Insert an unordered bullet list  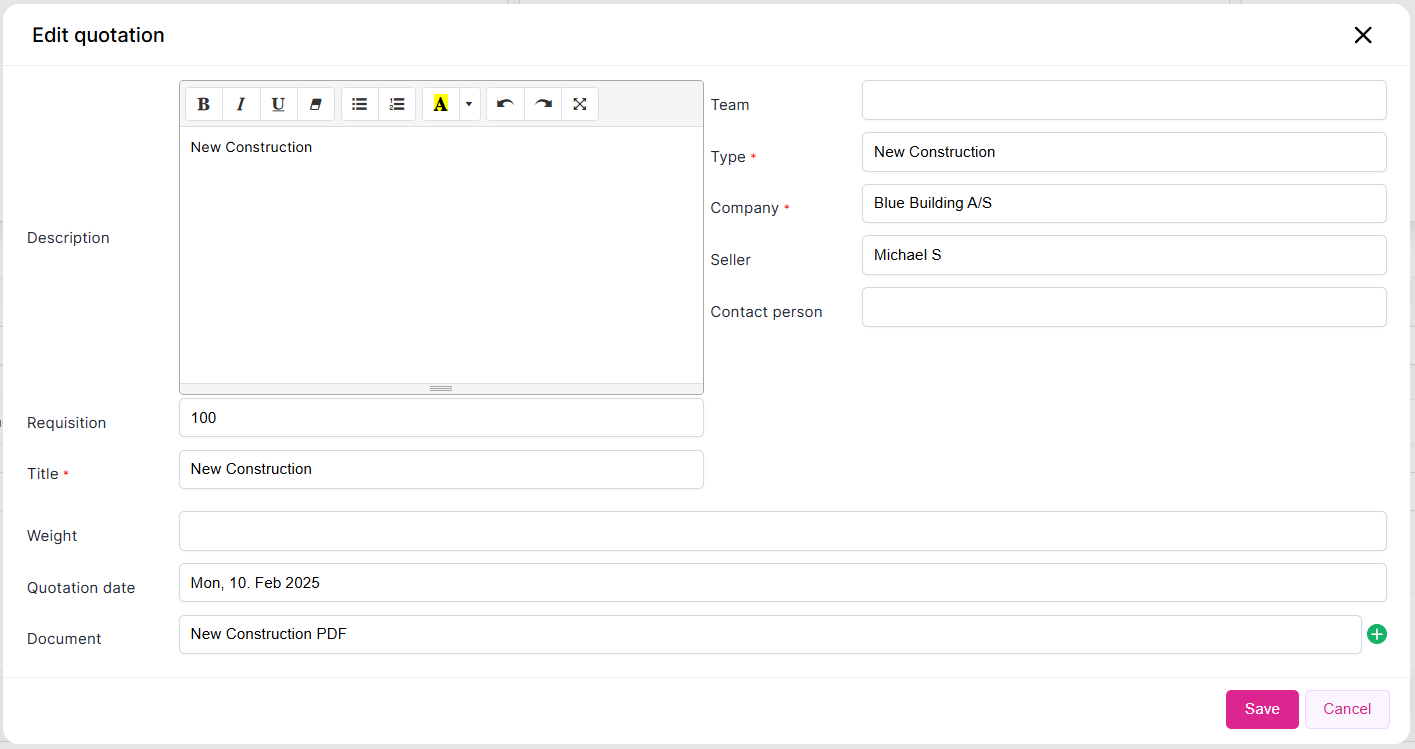pyautogui.click(x=360, y=104)
